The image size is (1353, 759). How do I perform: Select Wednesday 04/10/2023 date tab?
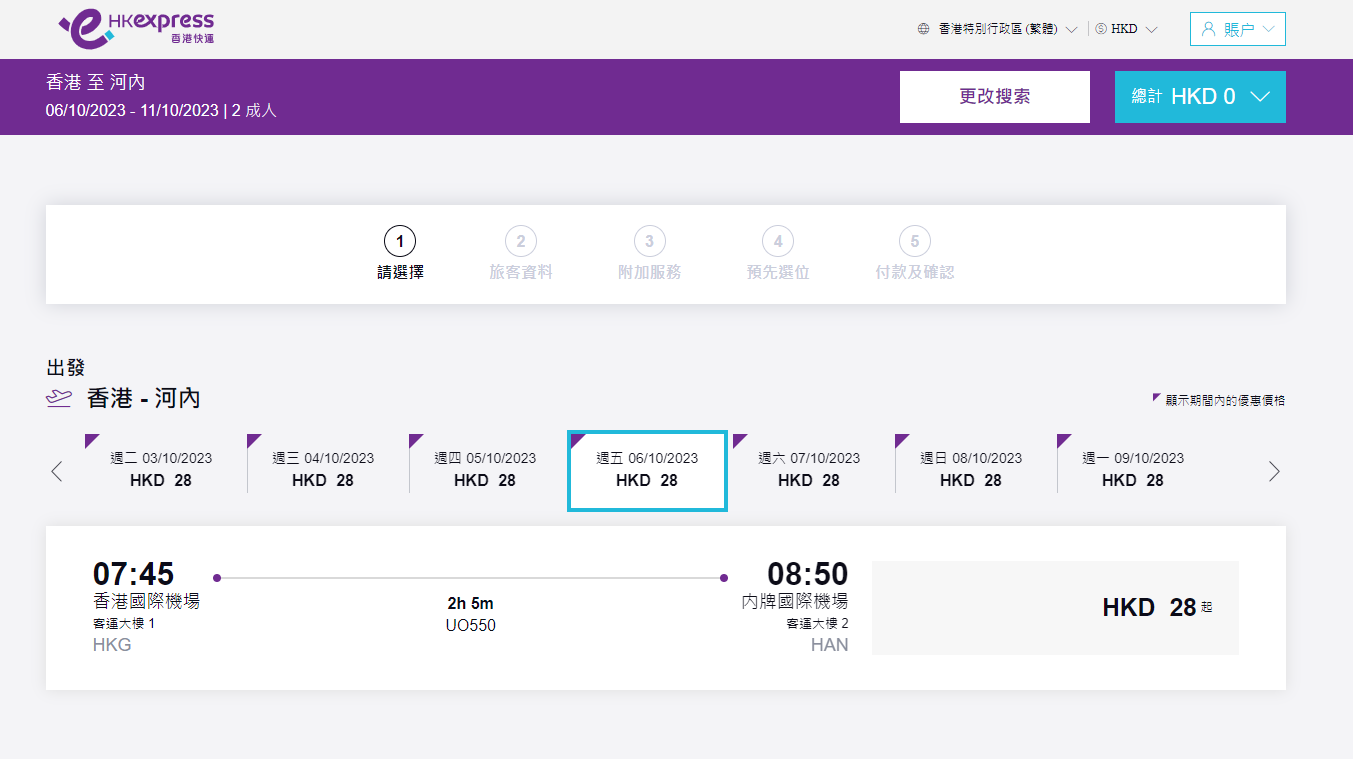[323, 469]
